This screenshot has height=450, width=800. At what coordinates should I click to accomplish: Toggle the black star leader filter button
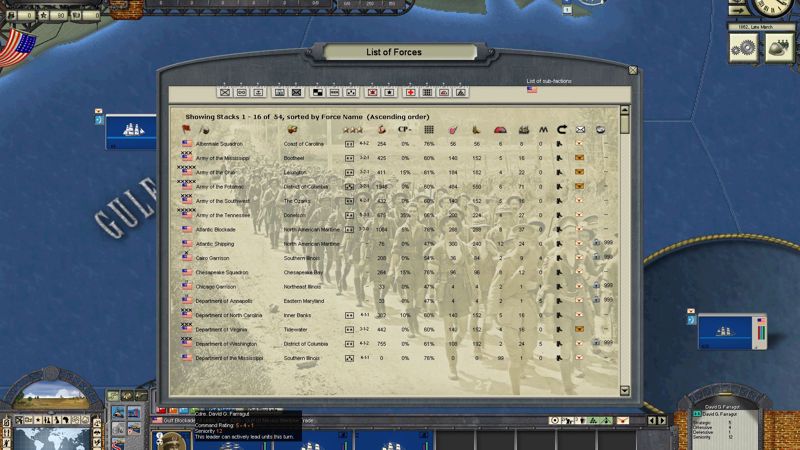pos(389,92)
